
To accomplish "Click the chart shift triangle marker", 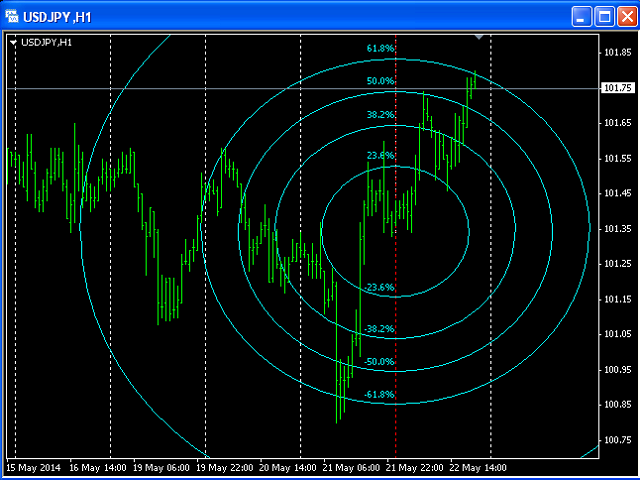I will 479,37.
